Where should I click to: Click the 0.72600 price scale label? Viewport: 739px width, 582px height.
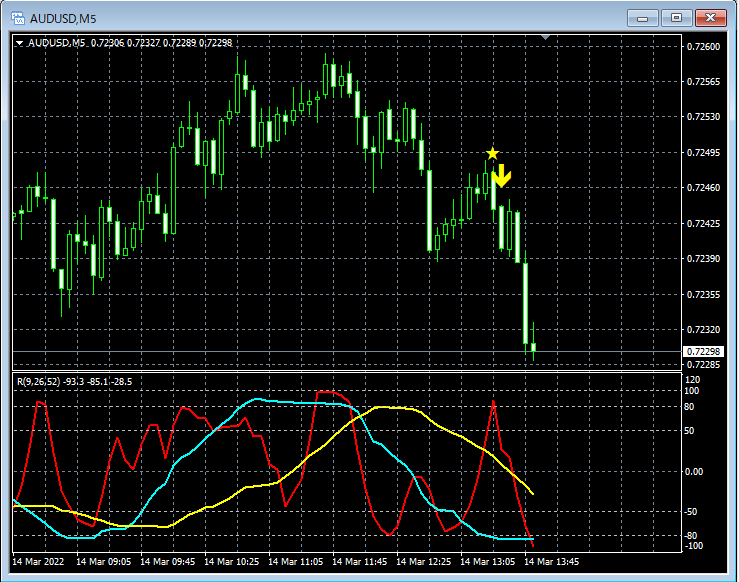coord(704,46)
